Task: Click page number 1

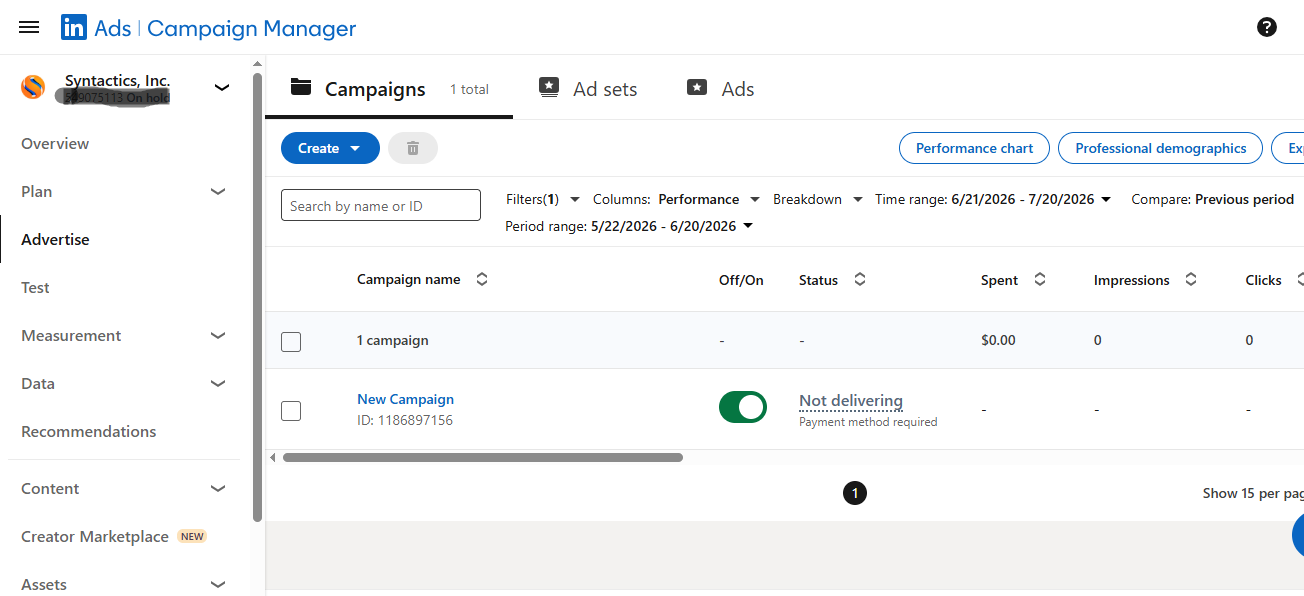Action: 855,493
